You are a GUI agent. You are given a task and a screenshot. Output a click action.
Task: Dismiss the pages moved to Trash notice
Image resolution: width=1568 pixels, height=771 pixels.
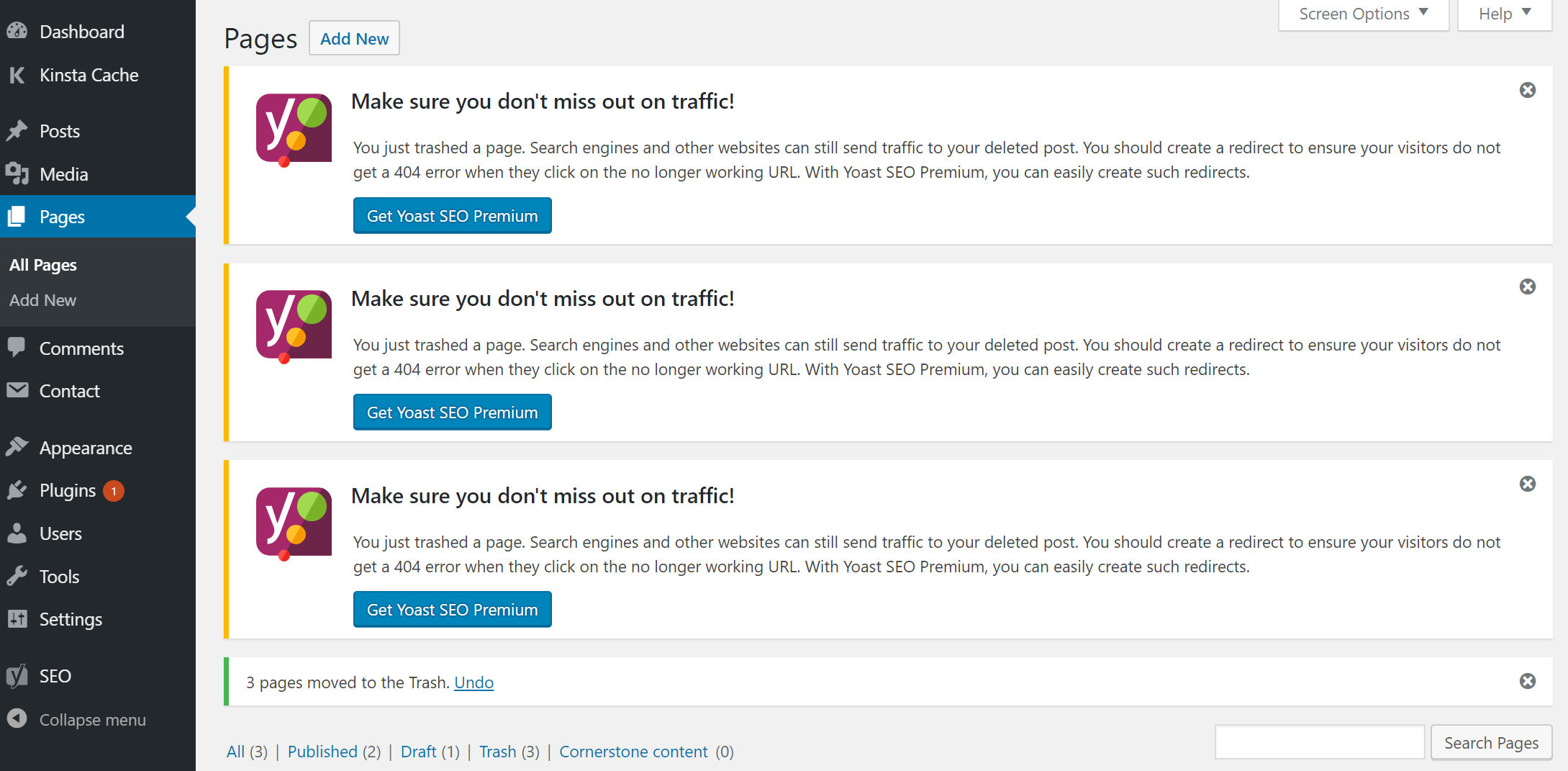1527,681
